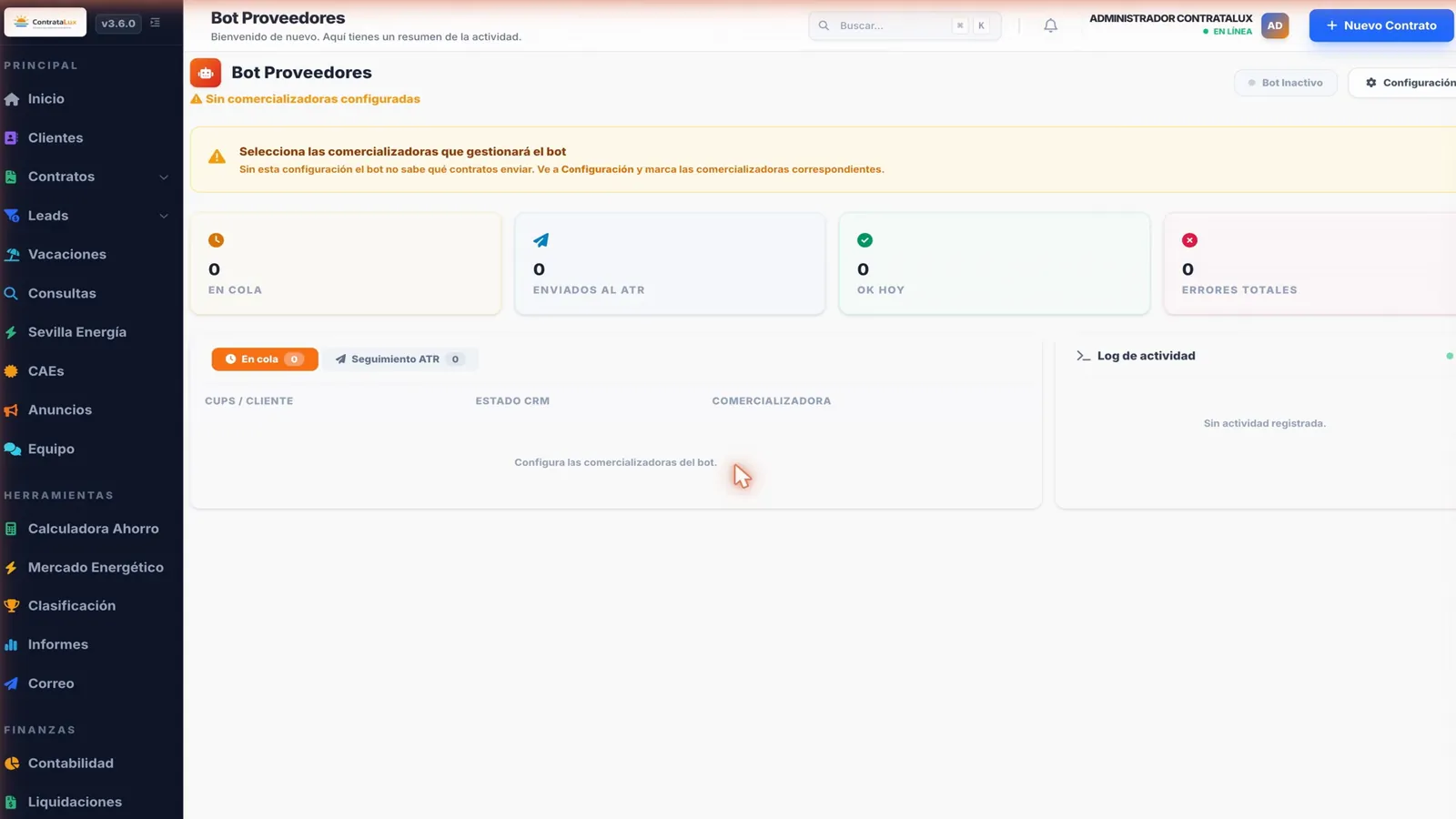This screenshot has height=819, width=1456.
Task: Click the CUPS / CLIENTE column header
Action: 249,401
